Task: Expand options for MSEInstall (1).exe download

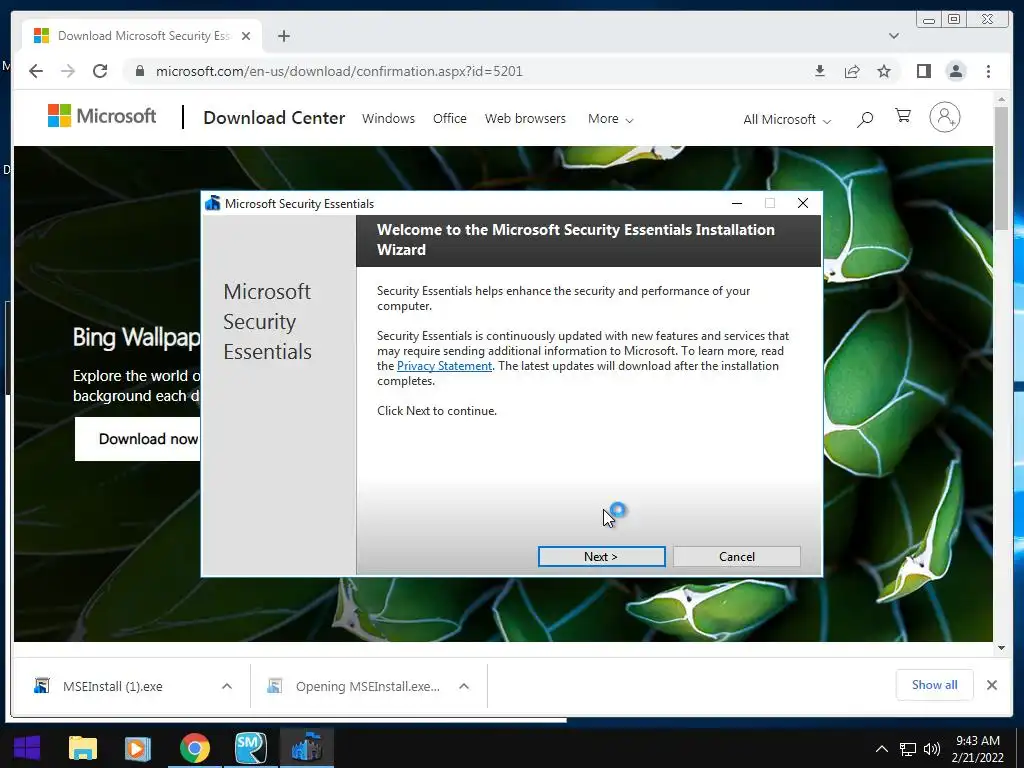Action: (227, 686)
